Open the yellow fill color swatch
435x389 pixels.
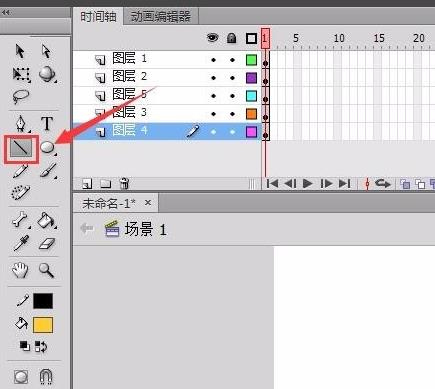tap(43, 325)
